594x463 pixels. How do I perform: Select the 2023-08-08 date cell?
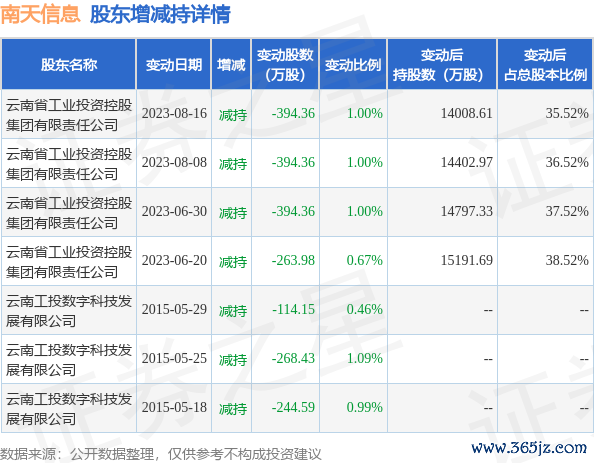pyautogui.click(x=174, y=163)
